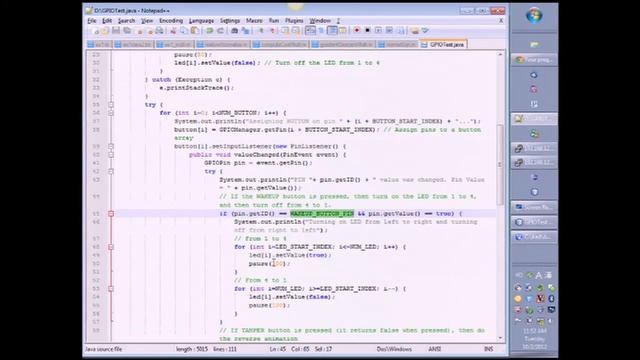Click the Close All toolbar icon
This screenshot has width=640, height=360.
coord(149,31)
